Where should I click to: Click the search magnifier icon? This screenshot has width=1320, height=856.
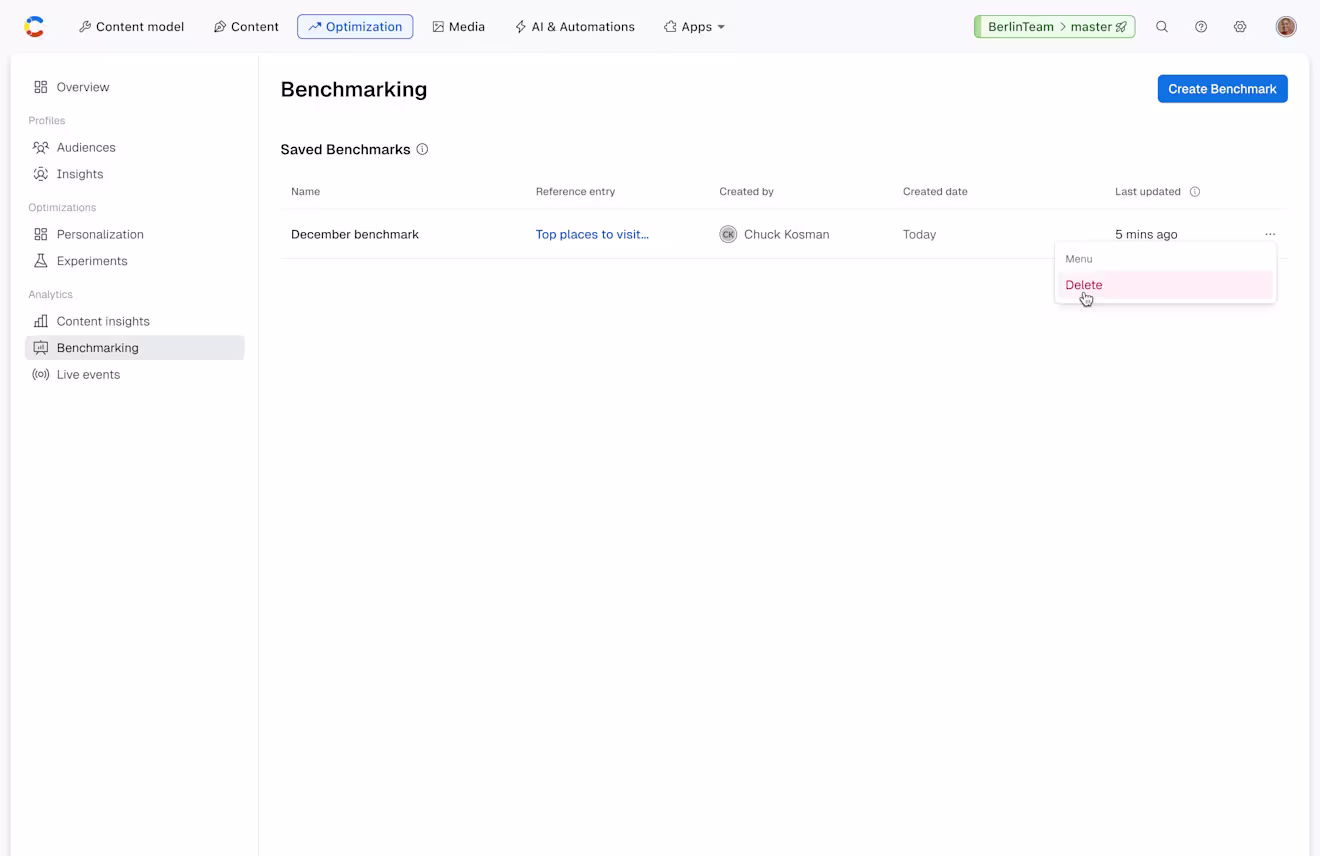(1162, 27)
